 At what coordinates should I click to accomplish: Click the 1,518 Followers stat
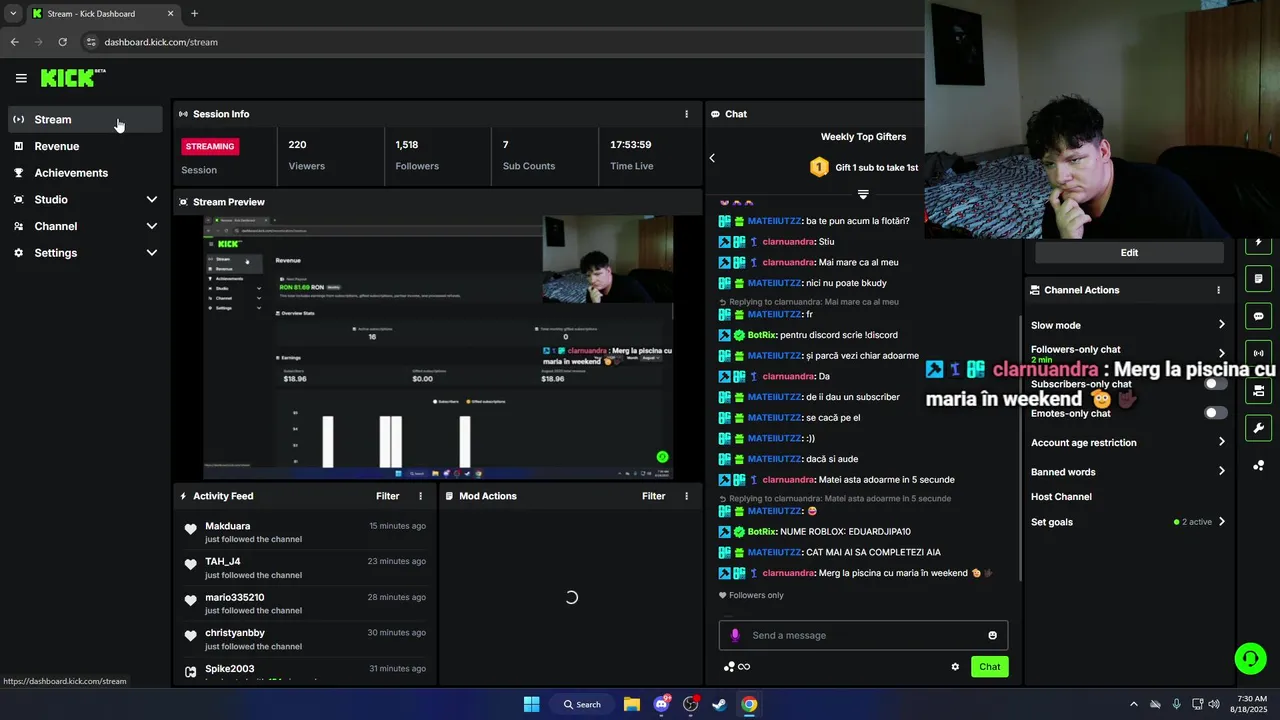point(417,155)
